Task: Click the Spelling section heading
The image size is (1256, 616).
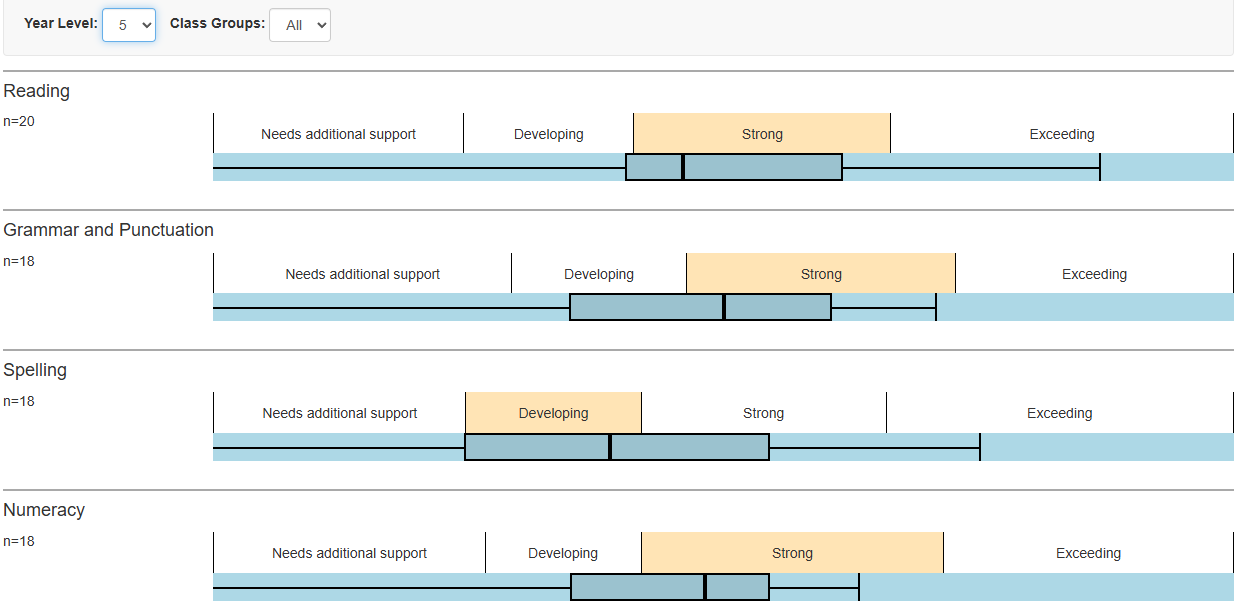Action: point(35,370)
